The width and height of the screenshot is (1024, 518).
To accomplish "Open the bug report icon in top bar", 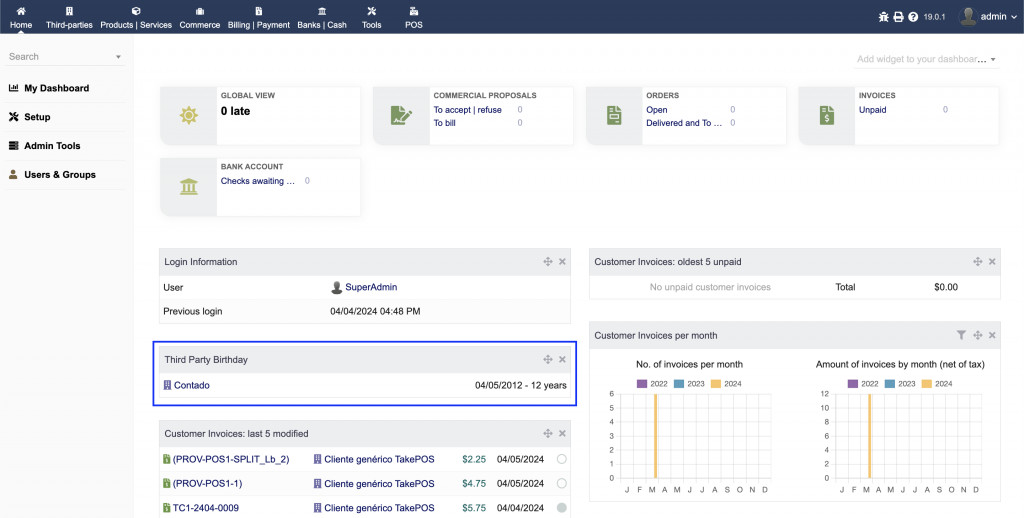I will pos(883,17).
